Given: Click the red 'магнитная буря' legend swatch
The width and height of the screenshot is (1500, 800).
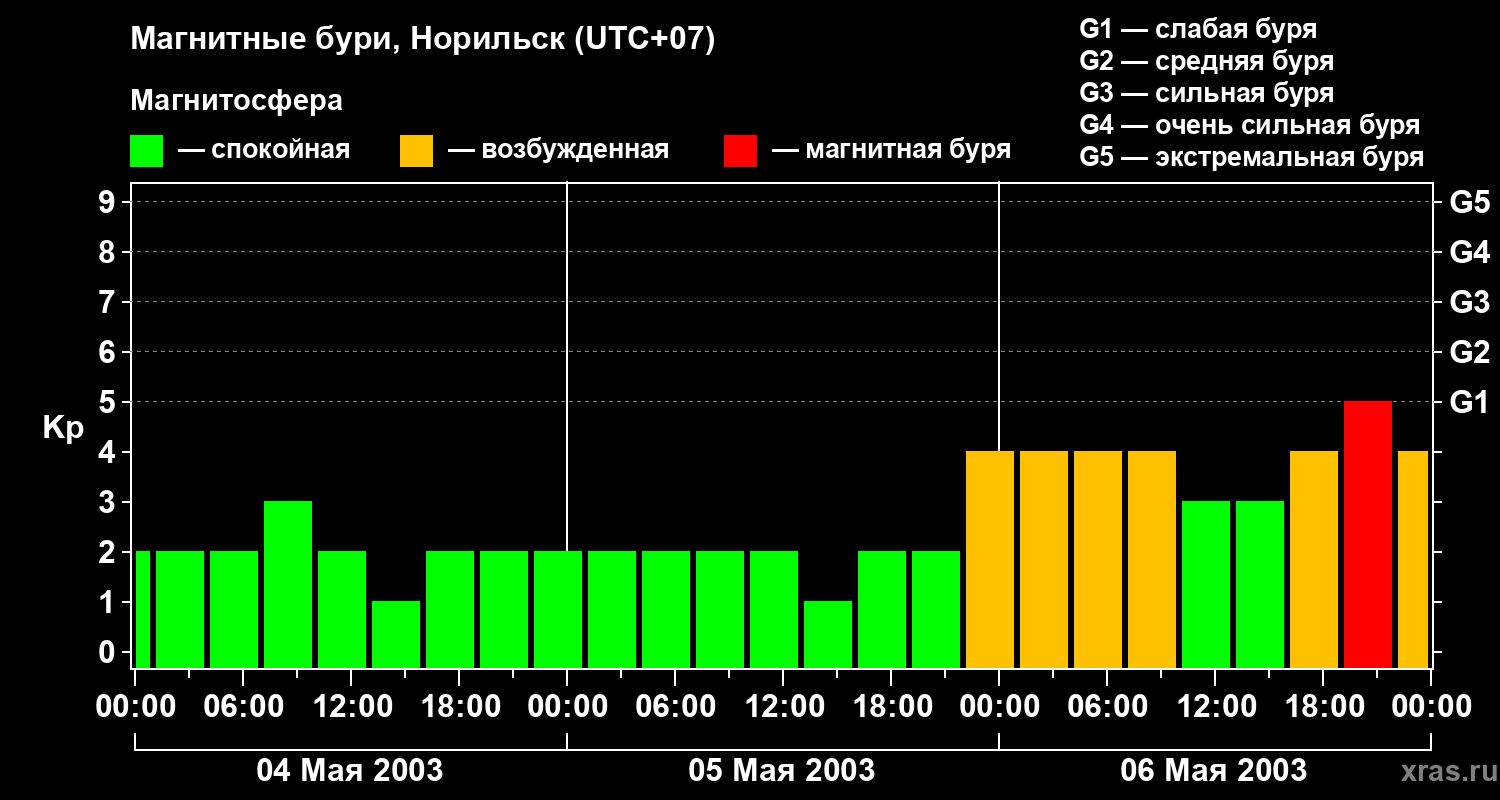Looking at the screenshot, I should 740,151.
